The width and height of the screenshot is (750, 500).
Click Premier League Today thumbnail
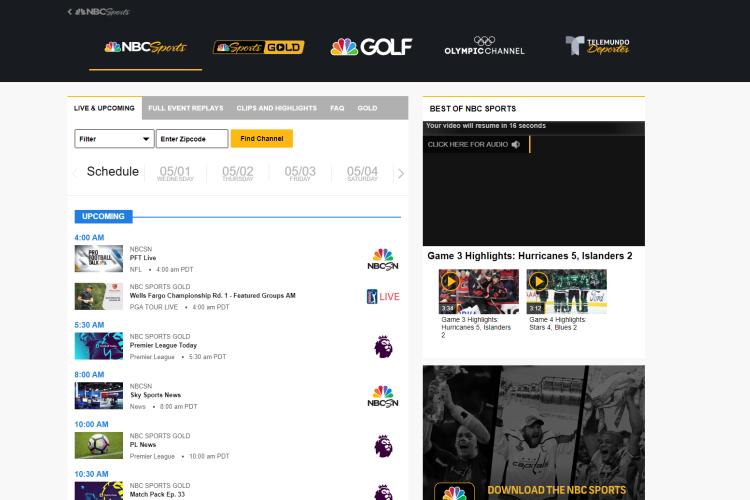(99, 346)
